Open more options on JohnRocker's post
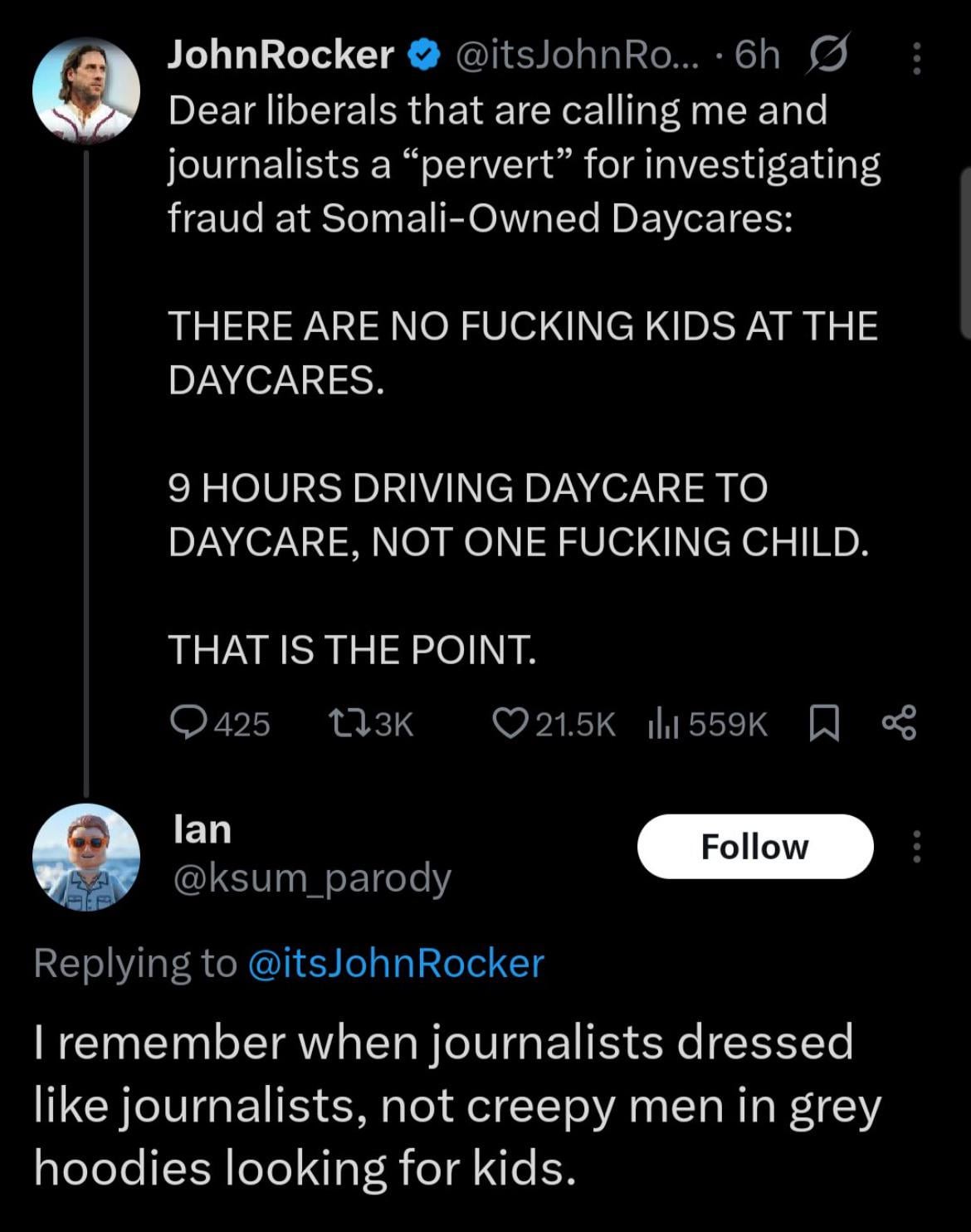971x1232 pixels. (917, 58)
